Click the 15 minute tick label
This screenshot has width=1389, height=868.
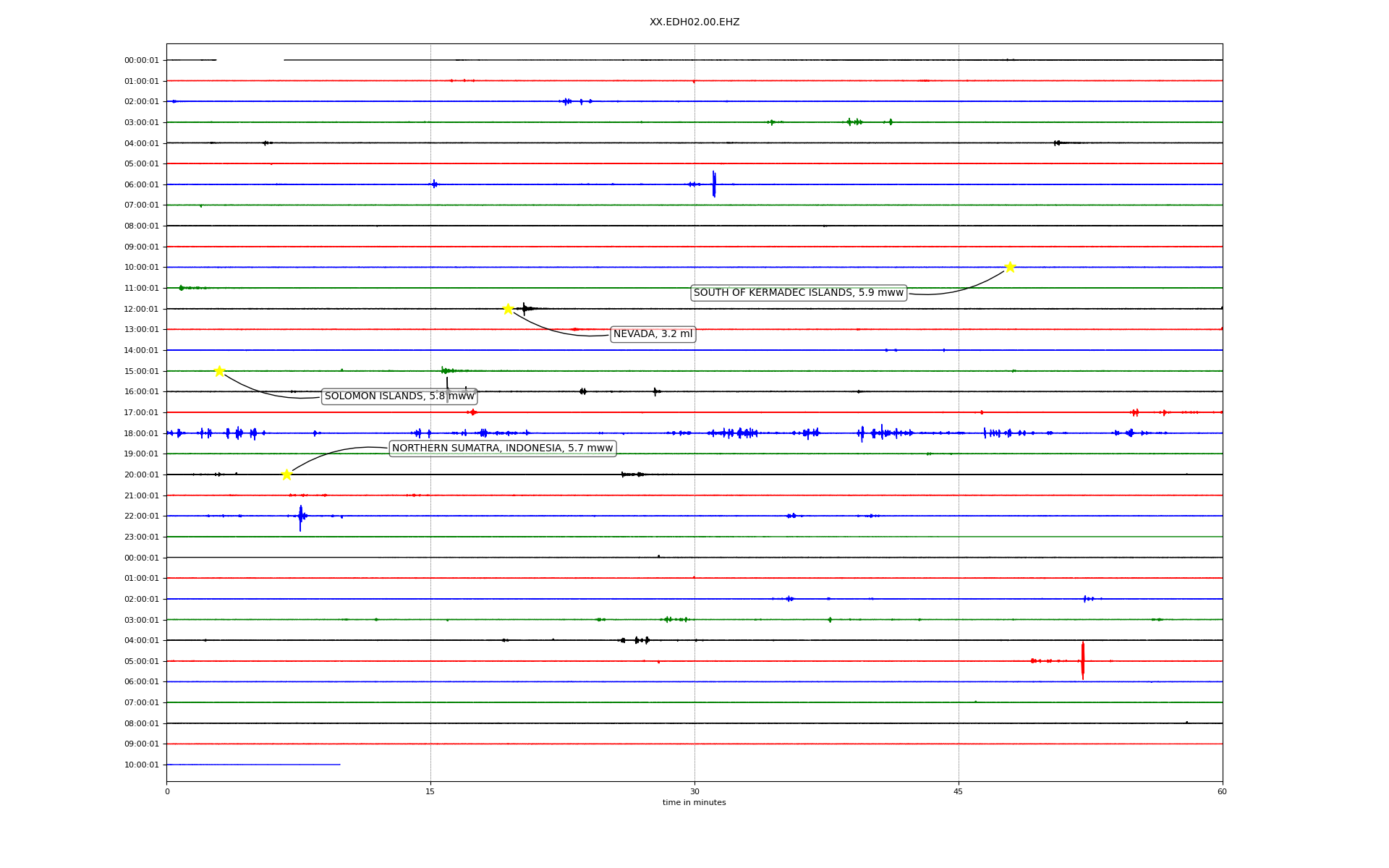pyautogui.click(x=430, y=791)
